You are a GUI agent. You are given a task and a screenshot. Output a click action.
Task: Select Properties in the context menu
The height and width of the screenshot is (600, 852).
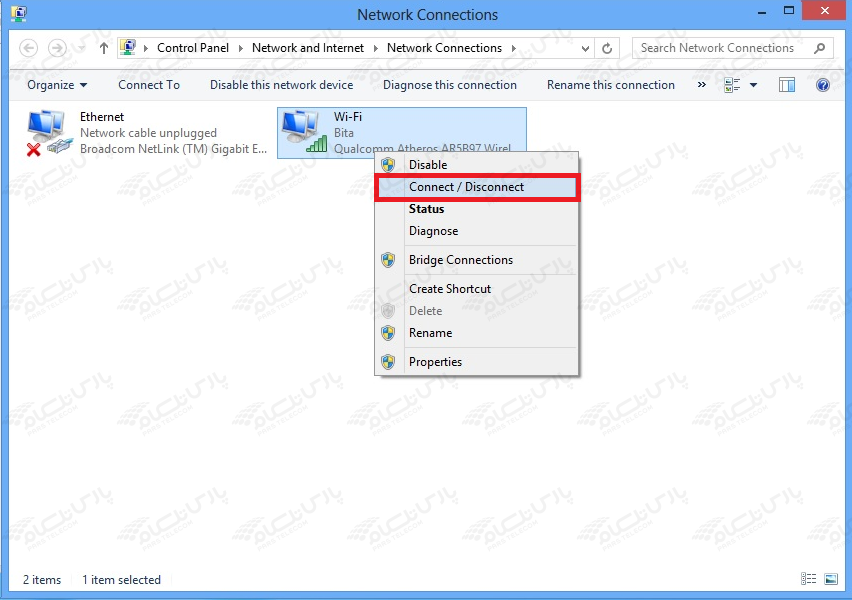(435, 362)
